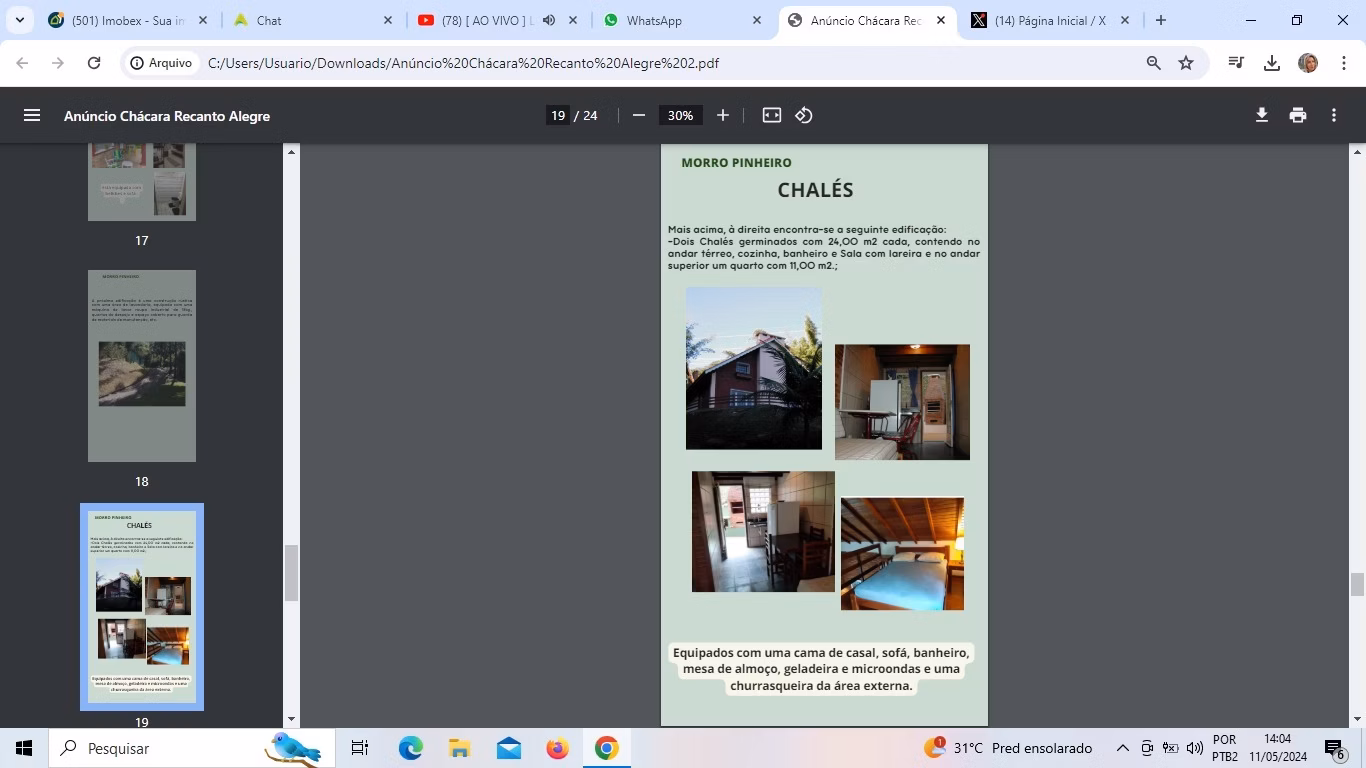Show hidden system tray icons

1122,748
